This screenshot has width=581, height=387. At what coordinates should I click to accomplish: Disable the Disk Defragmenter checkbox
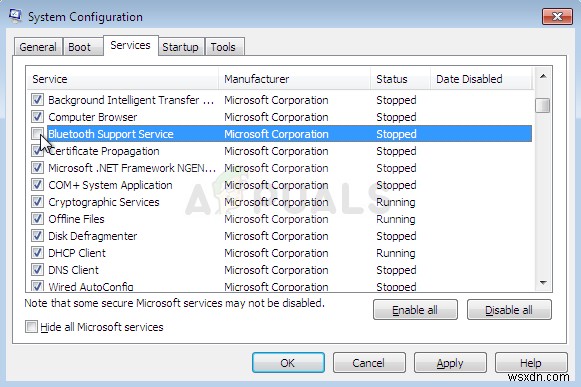(x=37, y=236)
